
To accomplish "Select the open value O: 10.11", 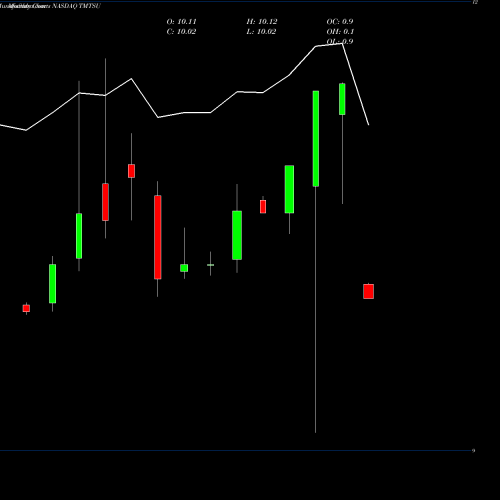I will coord(181,22).
